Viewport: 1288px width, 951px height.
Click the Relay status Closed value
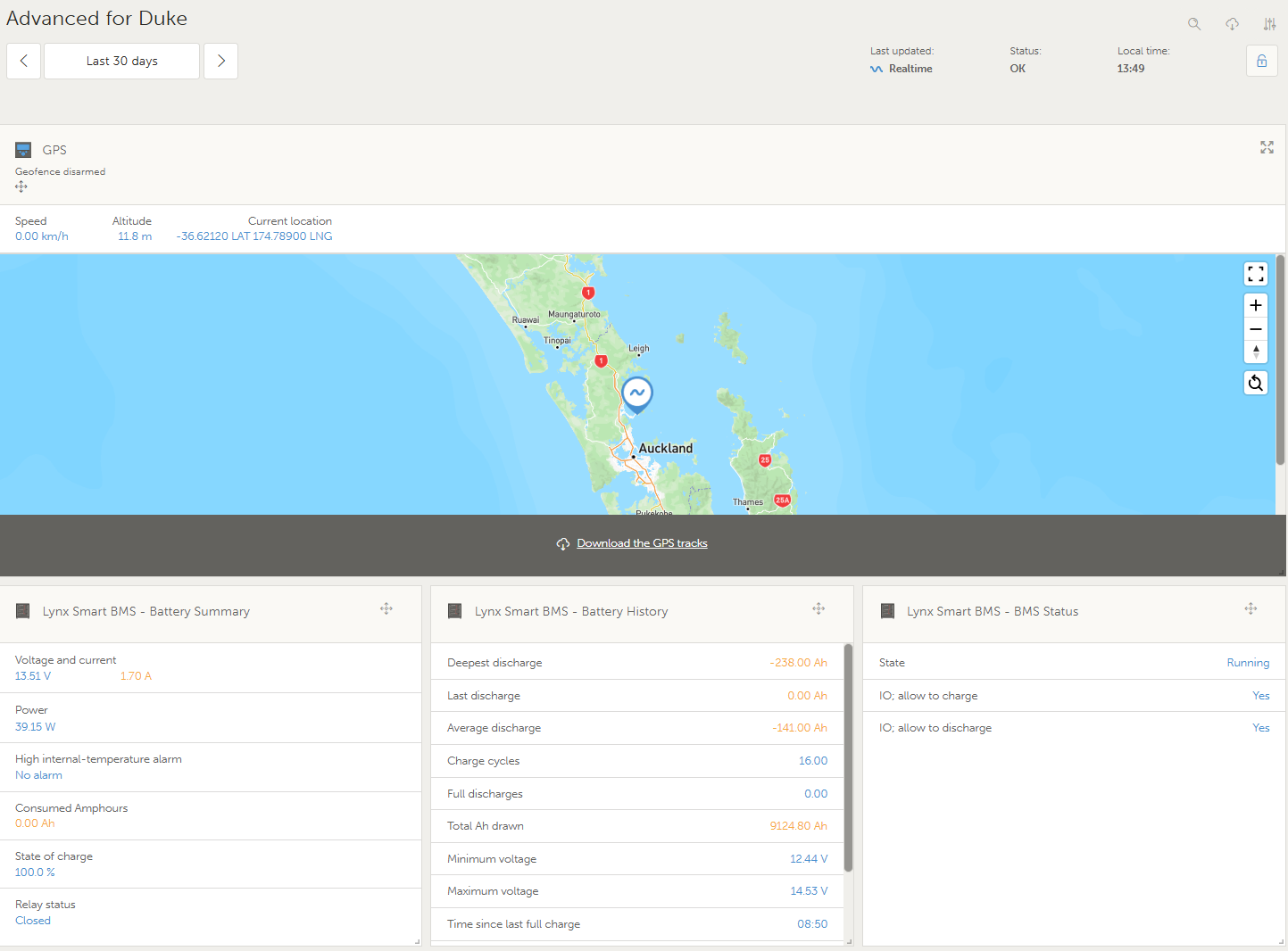click(33, 921)
